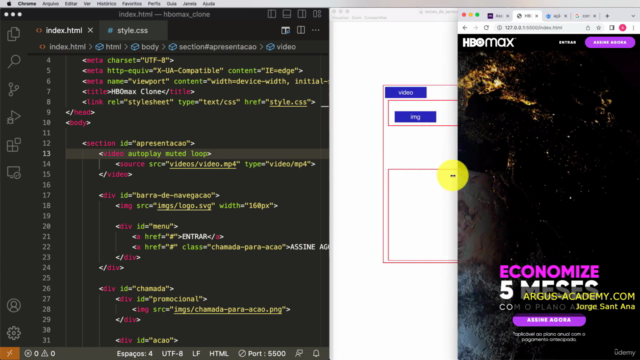The width and height of the screenshot is (640, 360).
Task: Open the Favoritos menu
Action: (132, 4)
